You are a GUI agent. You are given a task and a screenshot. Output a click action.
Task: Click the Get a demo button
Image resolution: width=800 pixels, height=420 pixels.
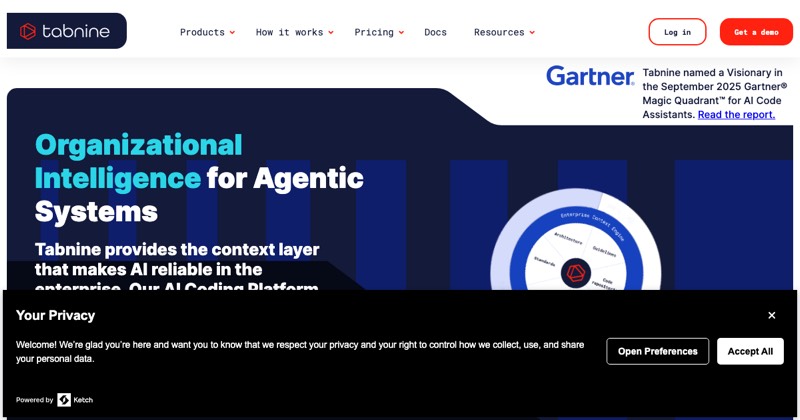click(756, 32)
